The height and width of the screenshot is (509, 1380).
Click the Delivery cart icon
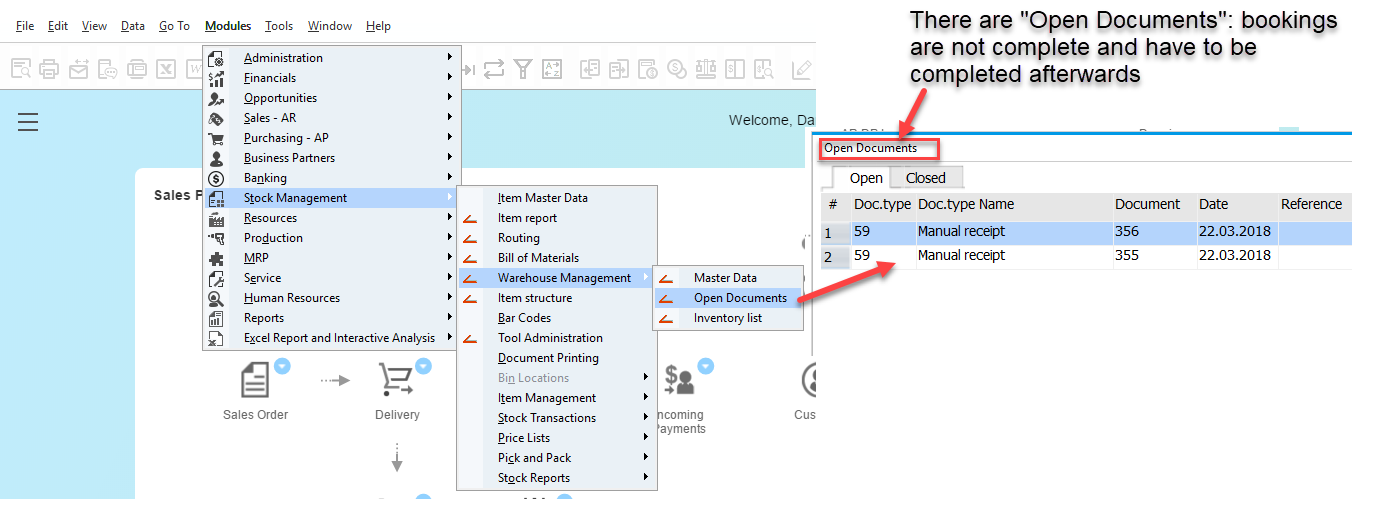click(x=396, y=380)
